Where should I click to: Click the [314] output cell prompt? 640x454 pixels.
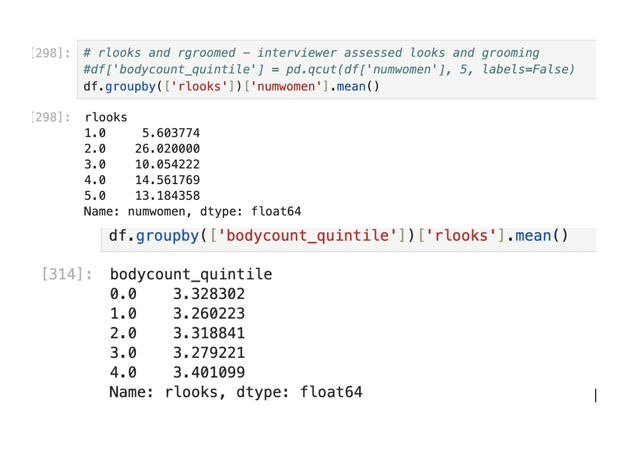point(67,274)
